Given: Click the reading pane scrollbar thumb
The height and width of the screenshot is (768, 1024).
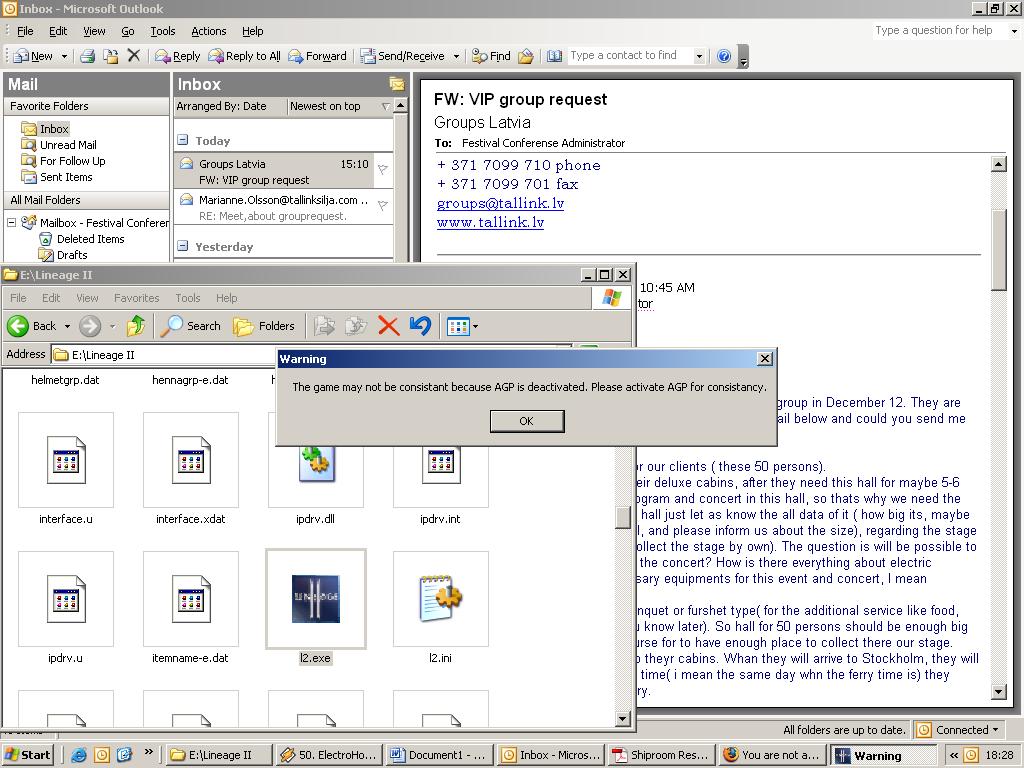Looking at the screenshot, I should tap(999, 249).
